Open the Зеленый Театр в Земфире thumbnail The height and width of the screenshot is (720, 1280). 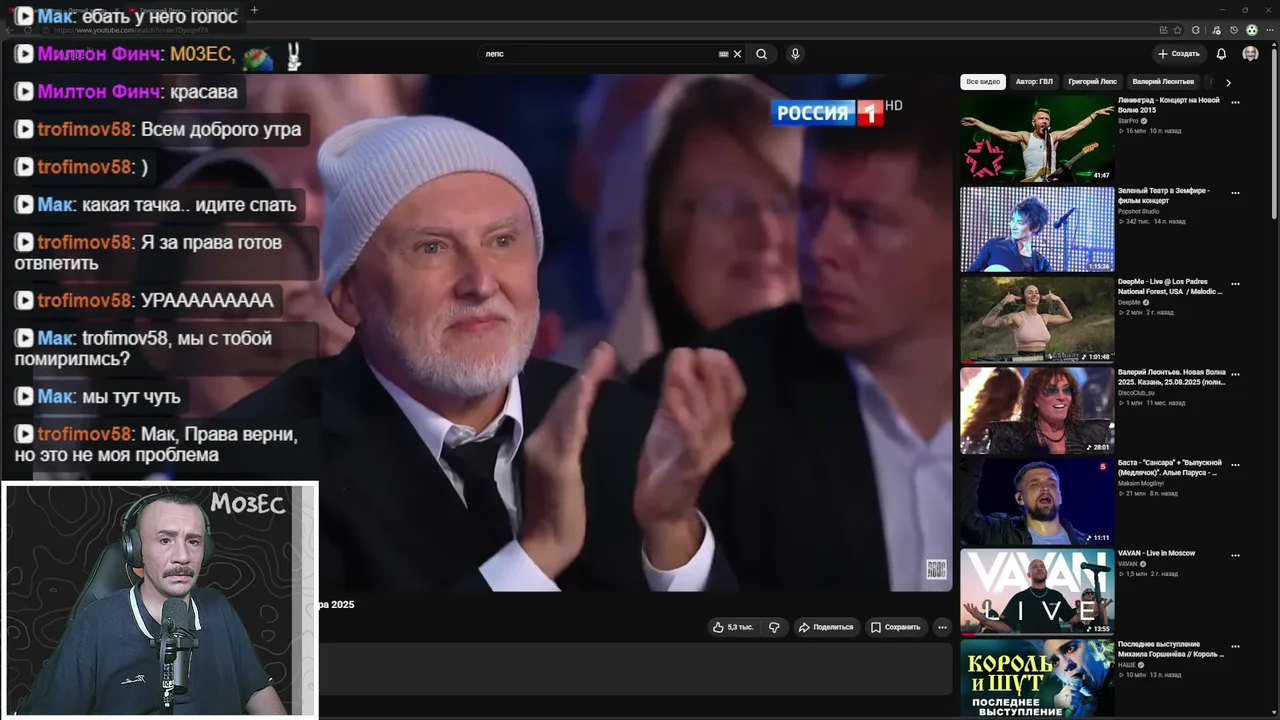tap(1037, 229)
